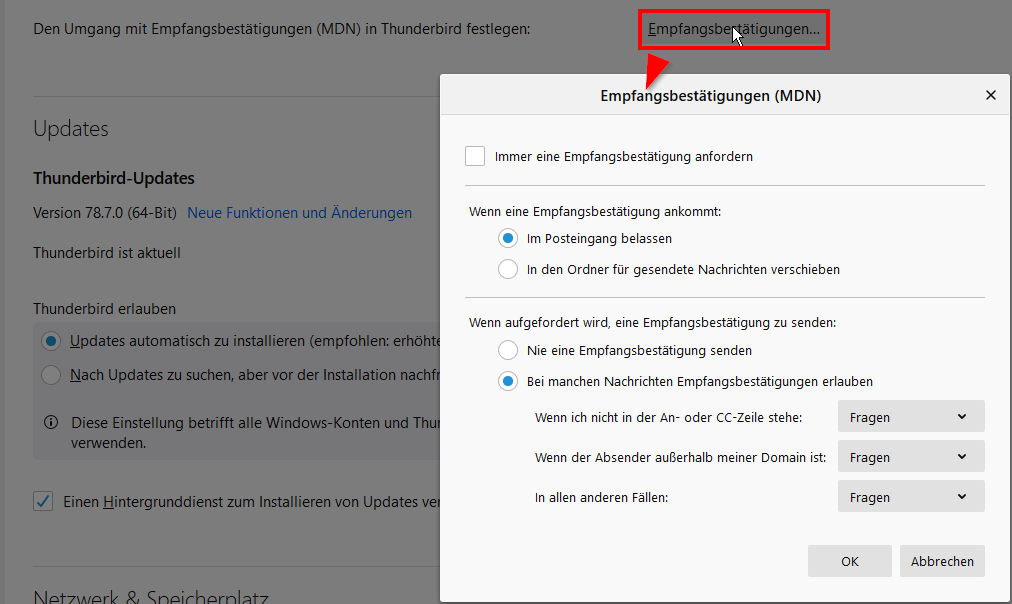Open dropdown for In allen anderen Fällen
Screen dimensions: 1012x604
(911, 497)
